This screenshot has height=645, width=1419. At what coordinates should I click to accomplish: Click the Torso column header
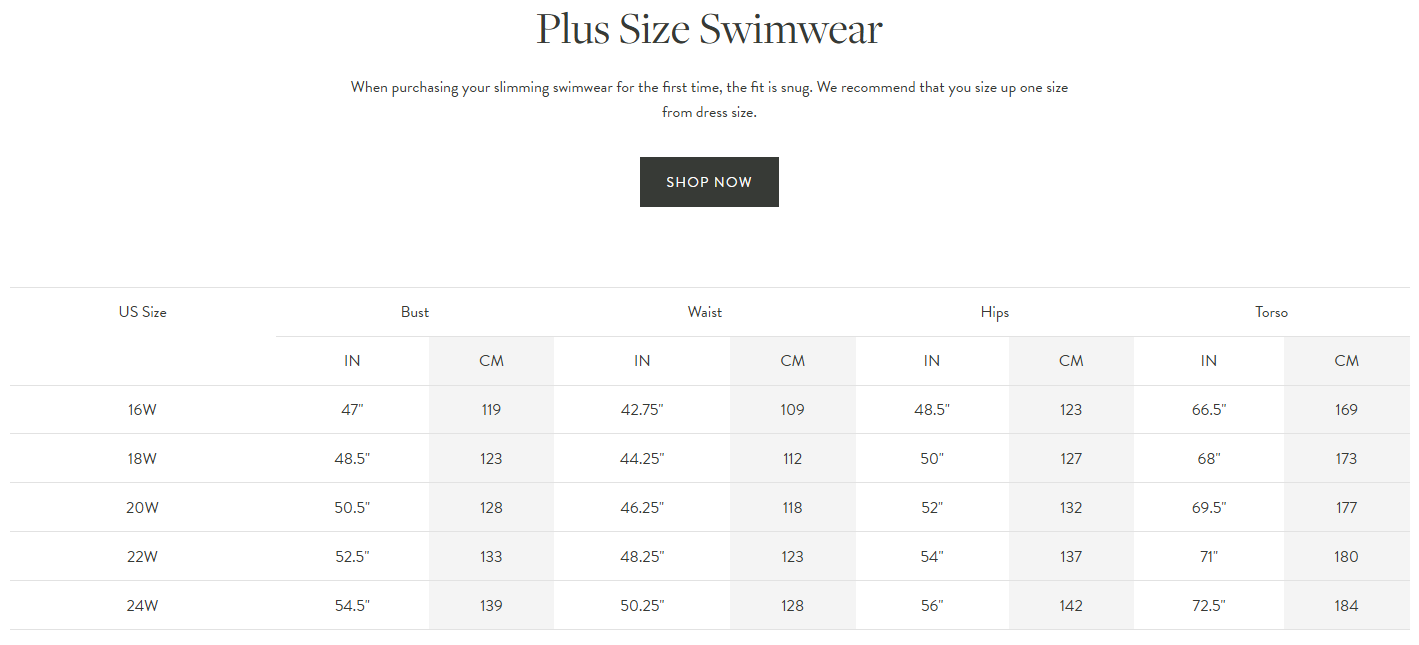[x=1271, y=311]
